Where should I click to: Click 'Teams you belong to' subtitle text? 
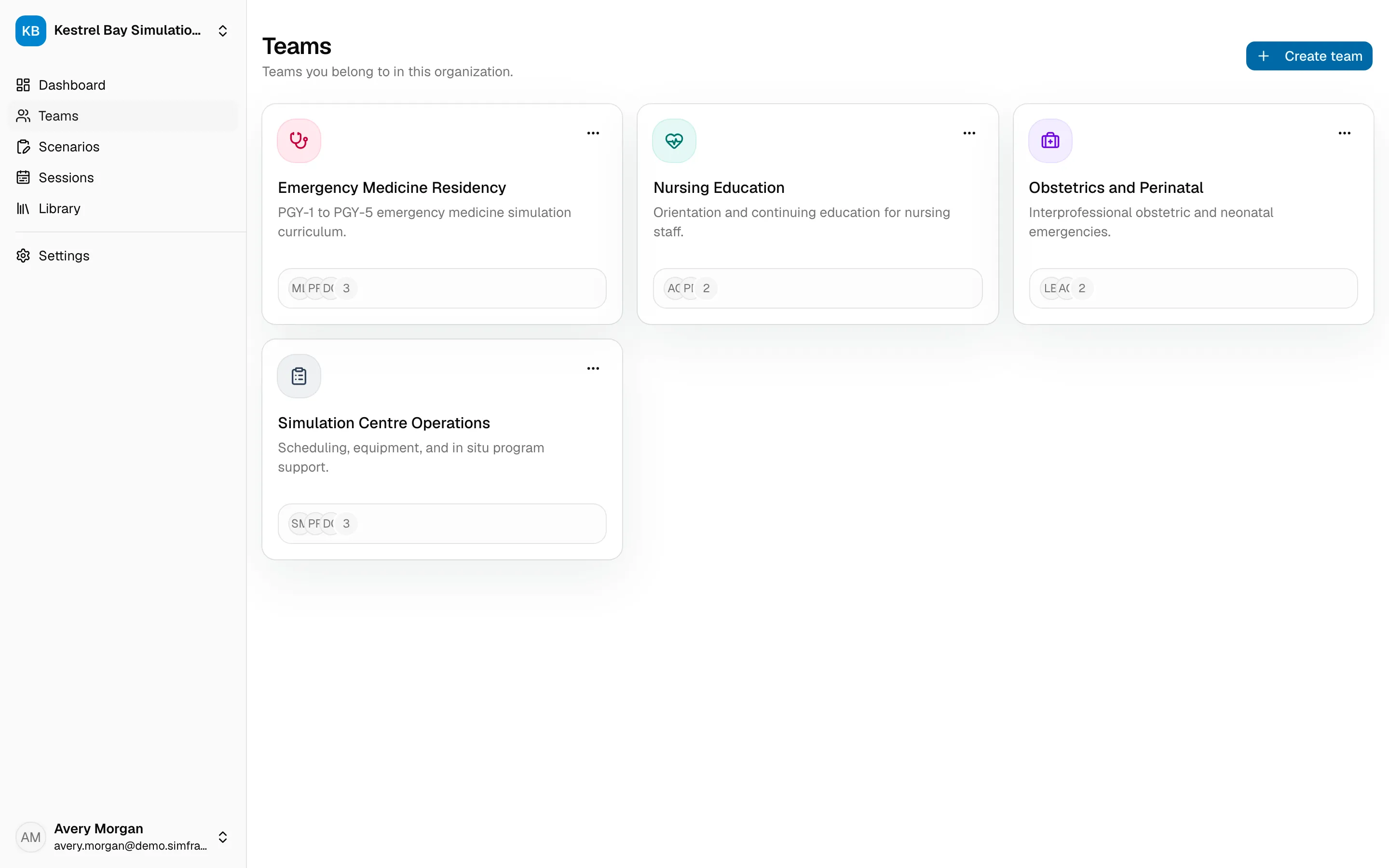pos(387,72)
